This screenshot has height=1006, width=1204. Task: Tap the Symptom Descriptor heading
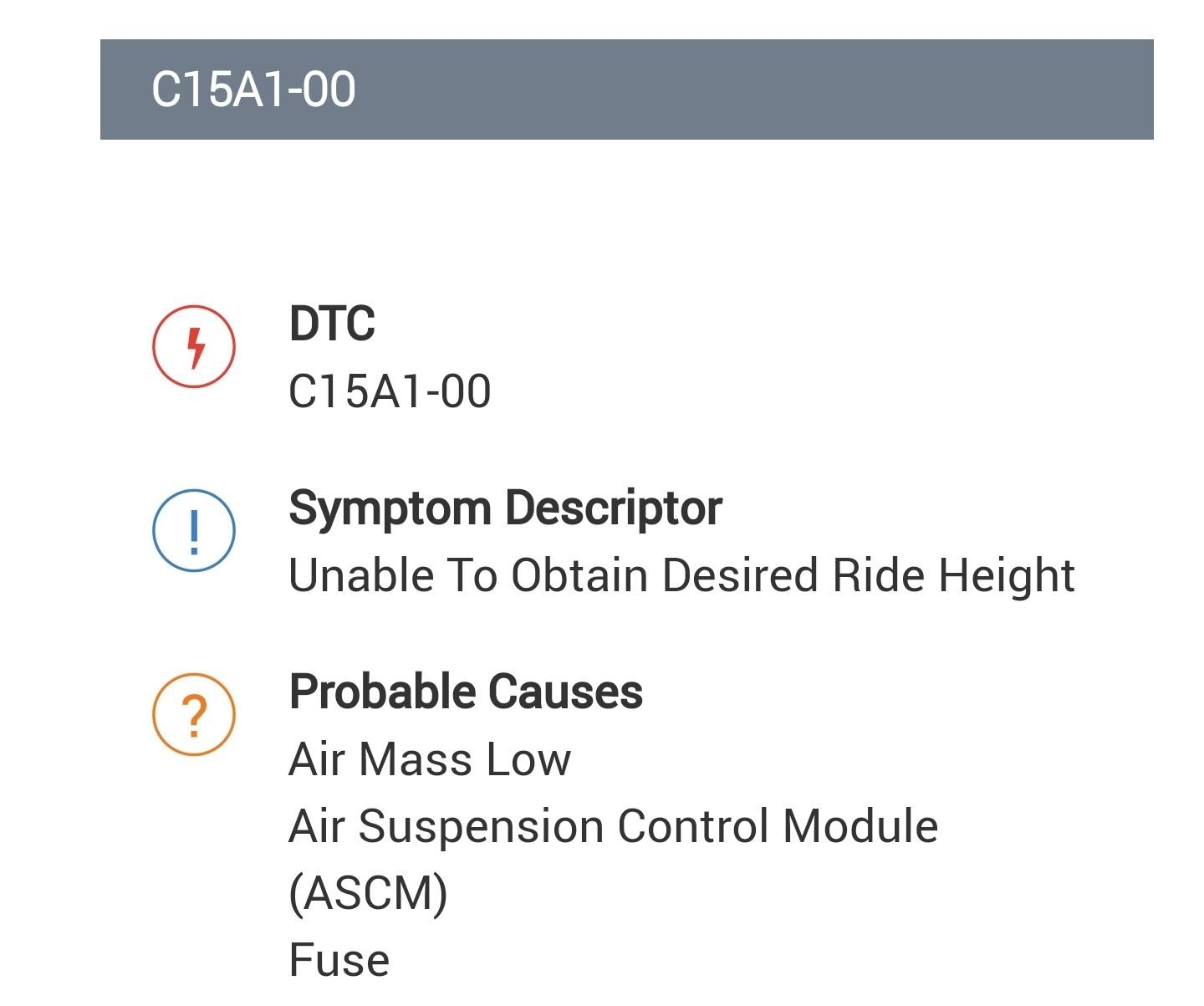coord(505,508)
